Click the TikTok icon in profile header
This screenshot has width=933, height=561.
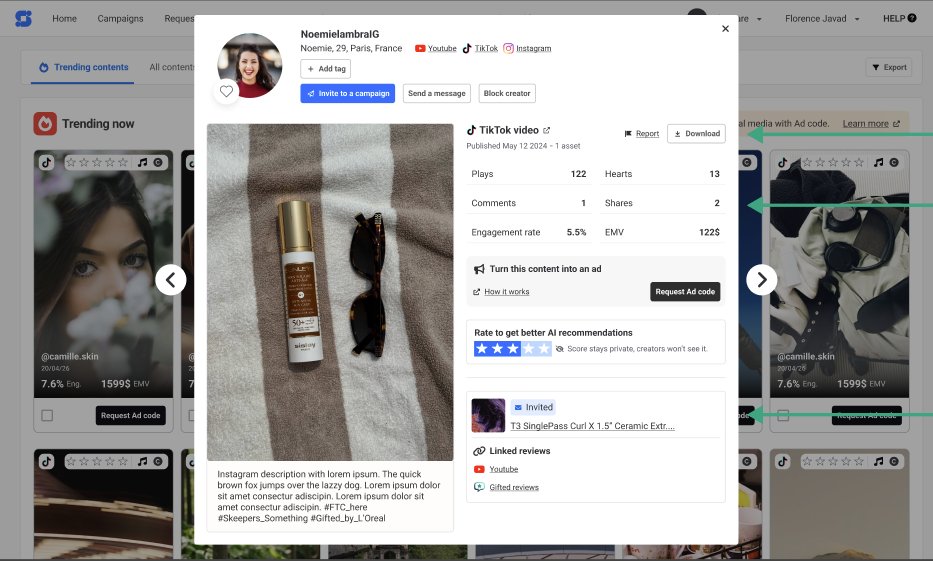click(x=467, y=48)
